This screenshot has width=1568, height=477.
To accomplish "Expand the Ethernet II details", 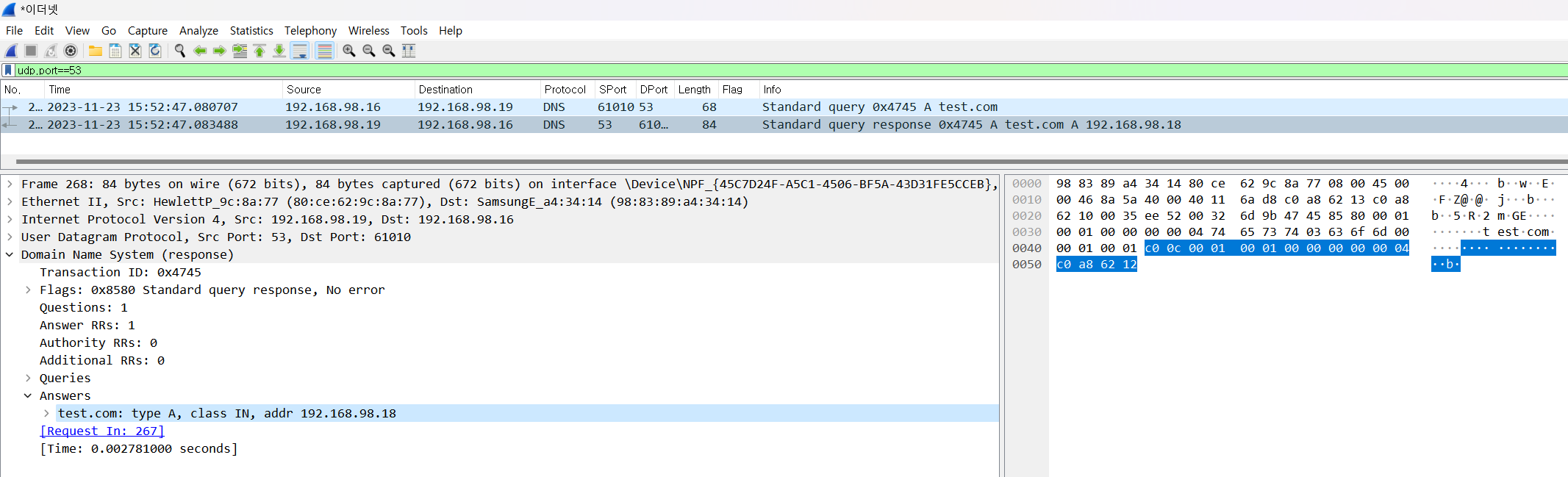I will tap(10, 202).
